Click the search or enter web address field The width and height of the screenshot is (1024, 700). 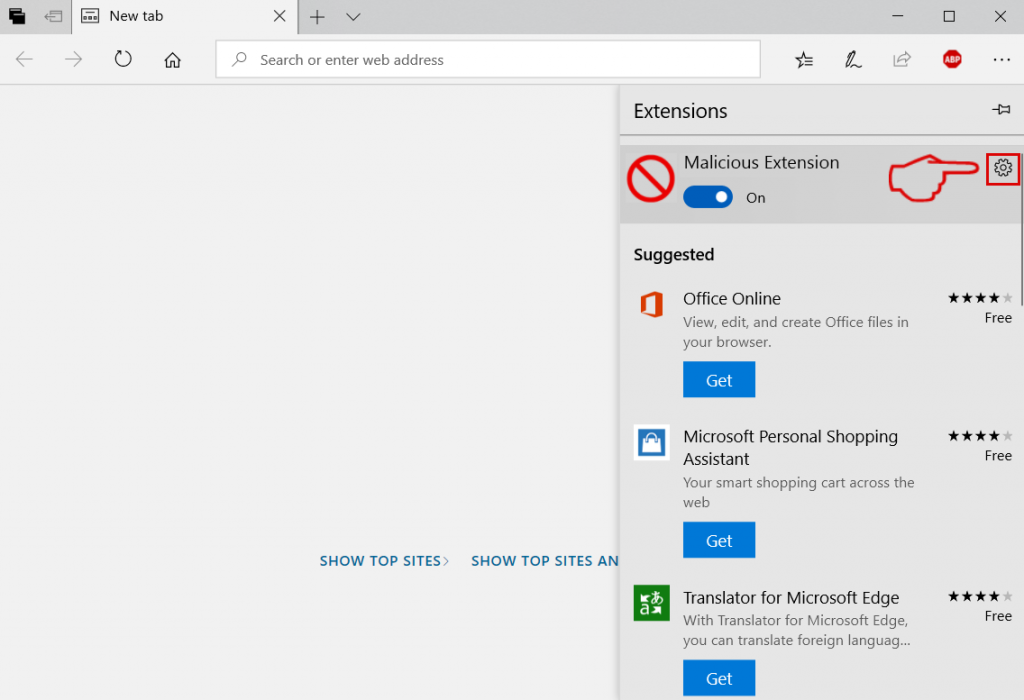(x=488, y=60)
